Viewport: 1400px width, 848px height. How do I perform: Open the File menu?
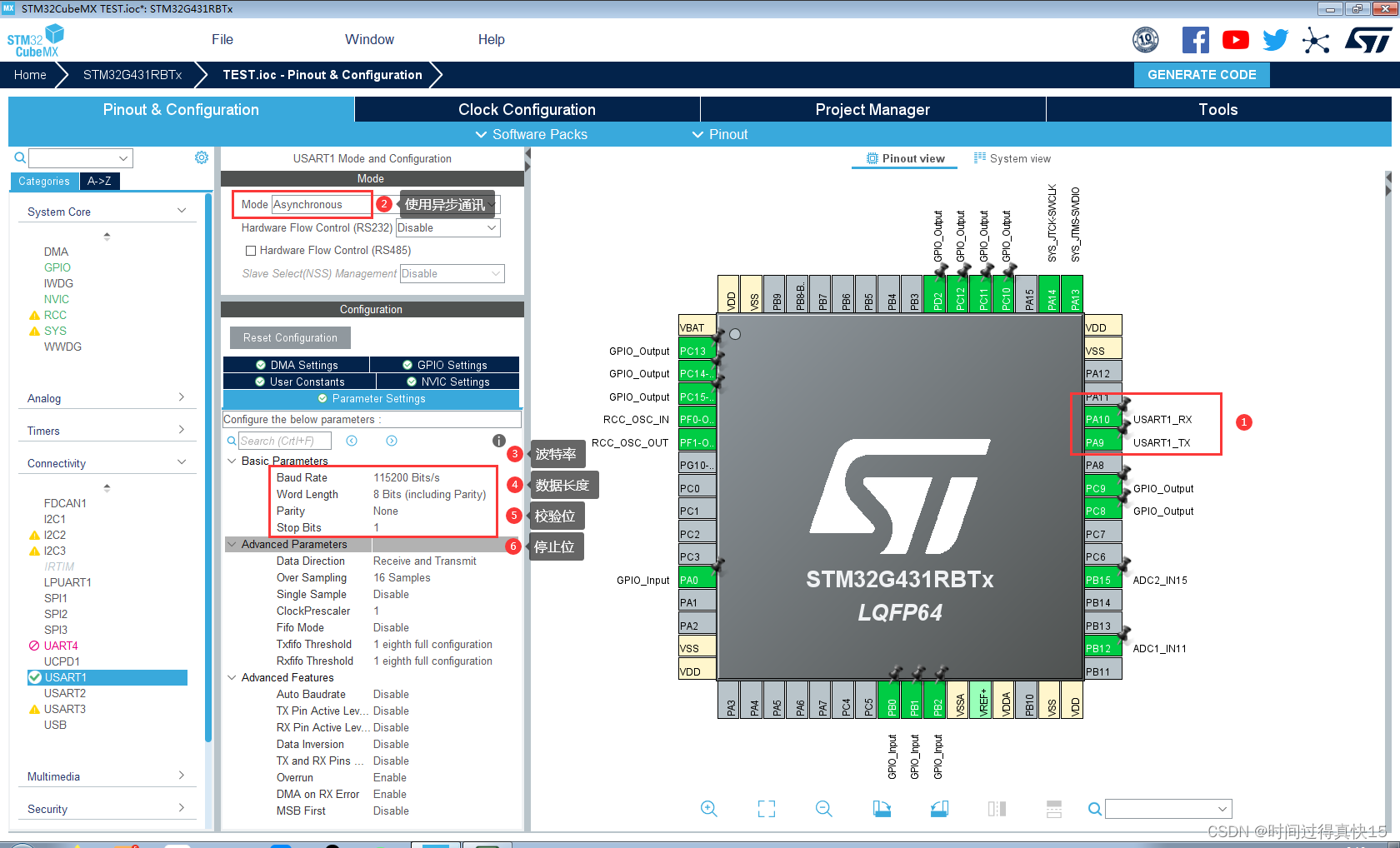(222, 39)
